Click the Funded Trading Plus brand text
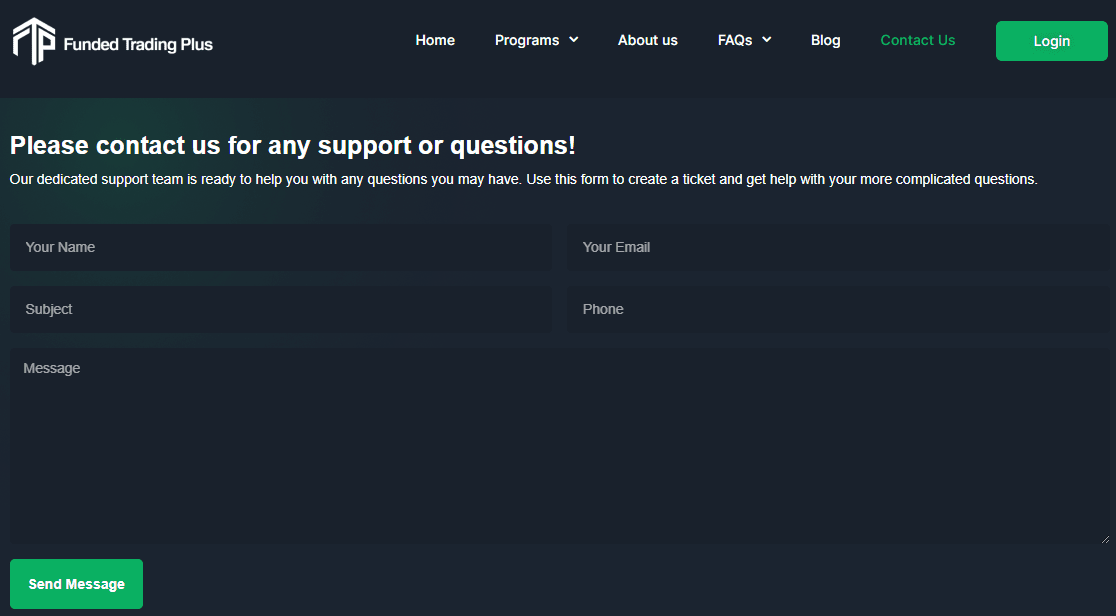Viewport: 1116px width, 616px height. click(x=138, y=44)
